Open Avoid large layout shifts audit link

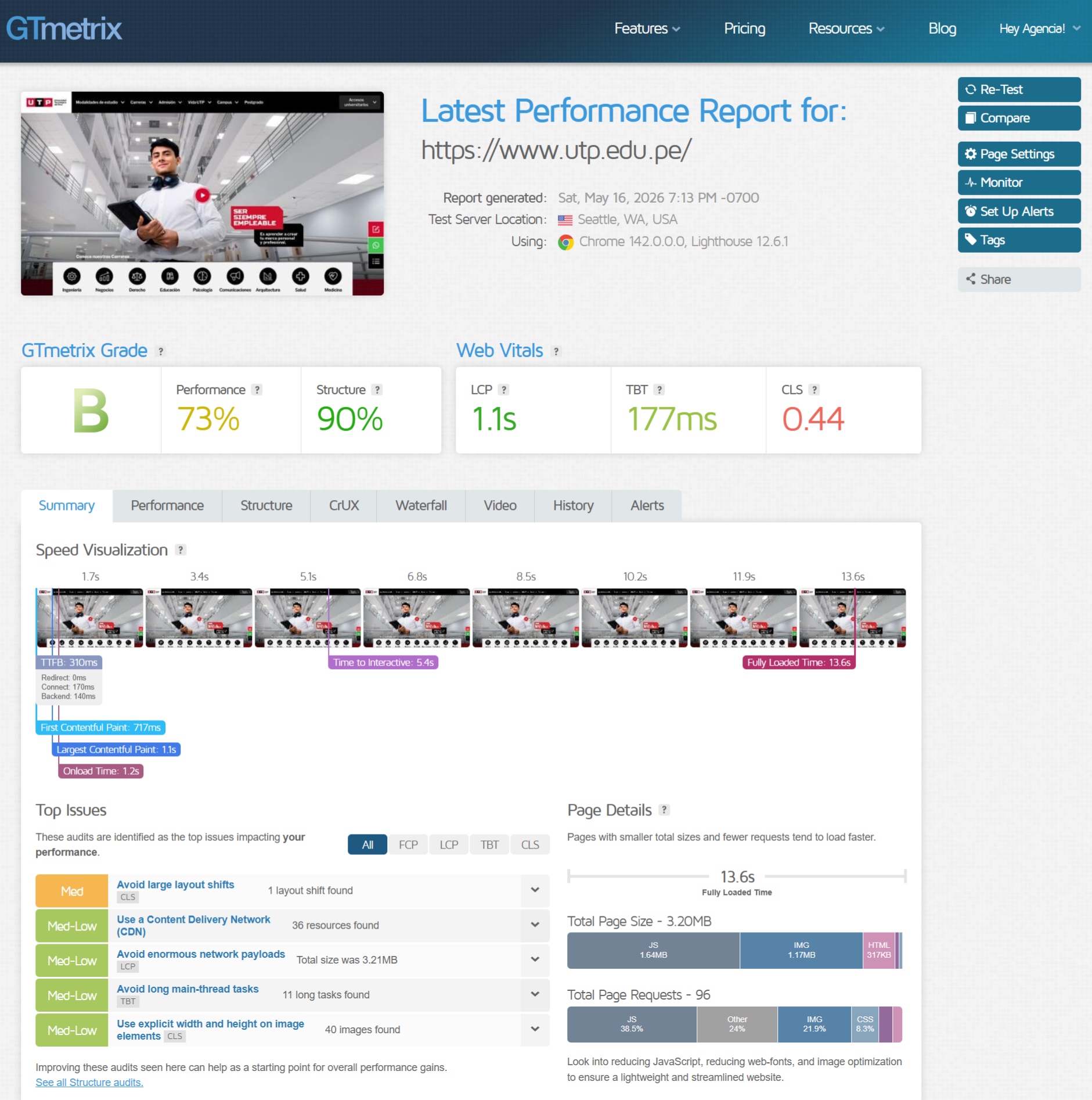tap(175, 884)
